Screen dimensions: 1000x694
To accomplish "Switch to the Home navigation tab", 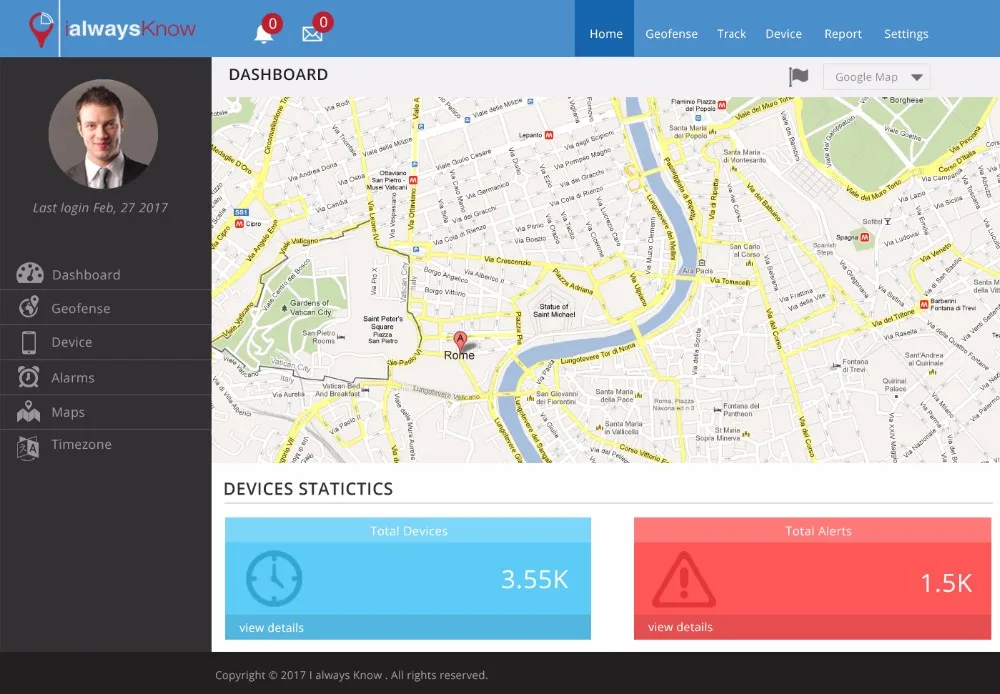I will click(605, 33).
